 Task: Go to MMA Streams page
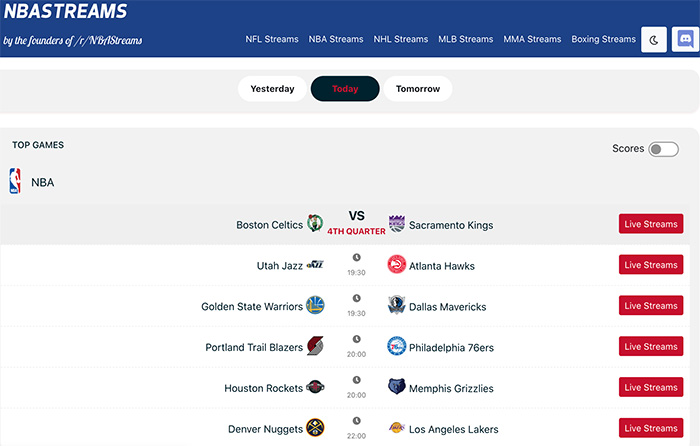(532, 40)
